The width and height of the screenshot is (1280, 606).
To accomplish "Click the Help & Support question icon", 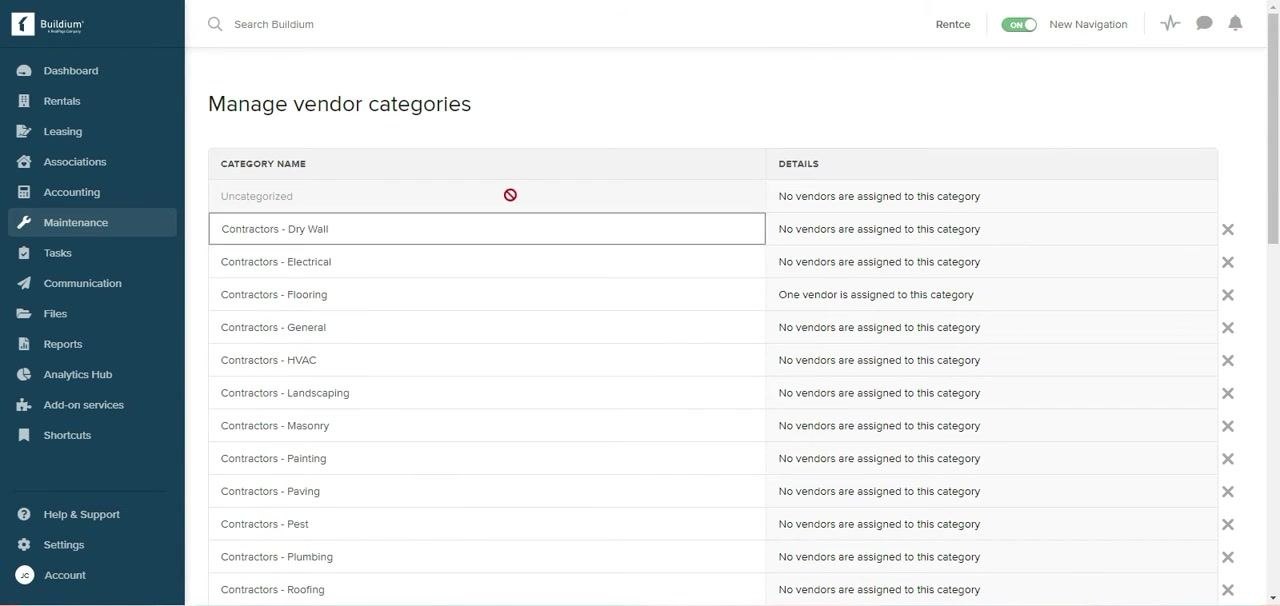I will pyautogui.click(x=24, y=514).
